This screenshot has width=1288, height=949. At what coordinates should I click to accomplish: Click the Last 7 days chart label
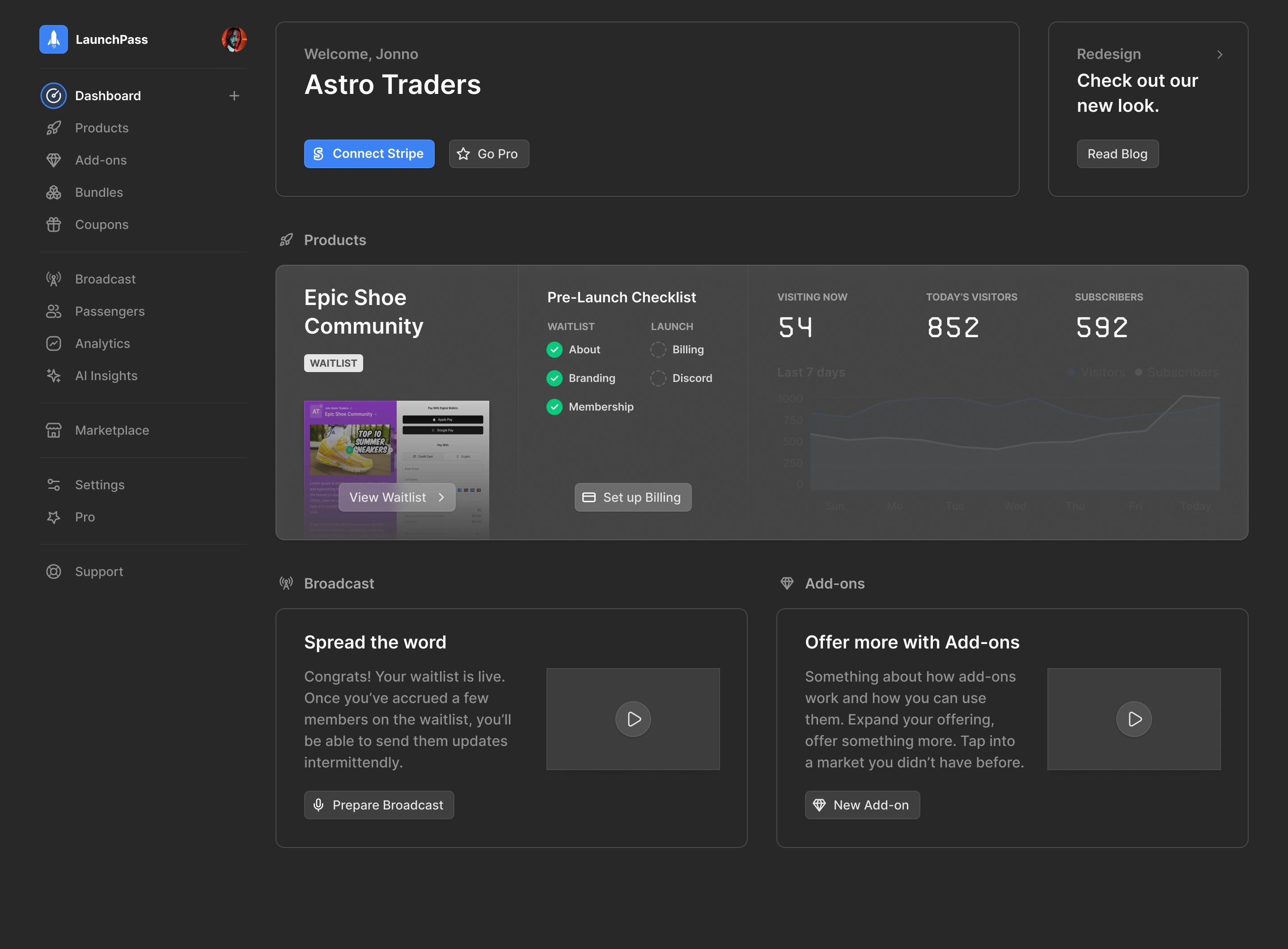tap(811, 372)
